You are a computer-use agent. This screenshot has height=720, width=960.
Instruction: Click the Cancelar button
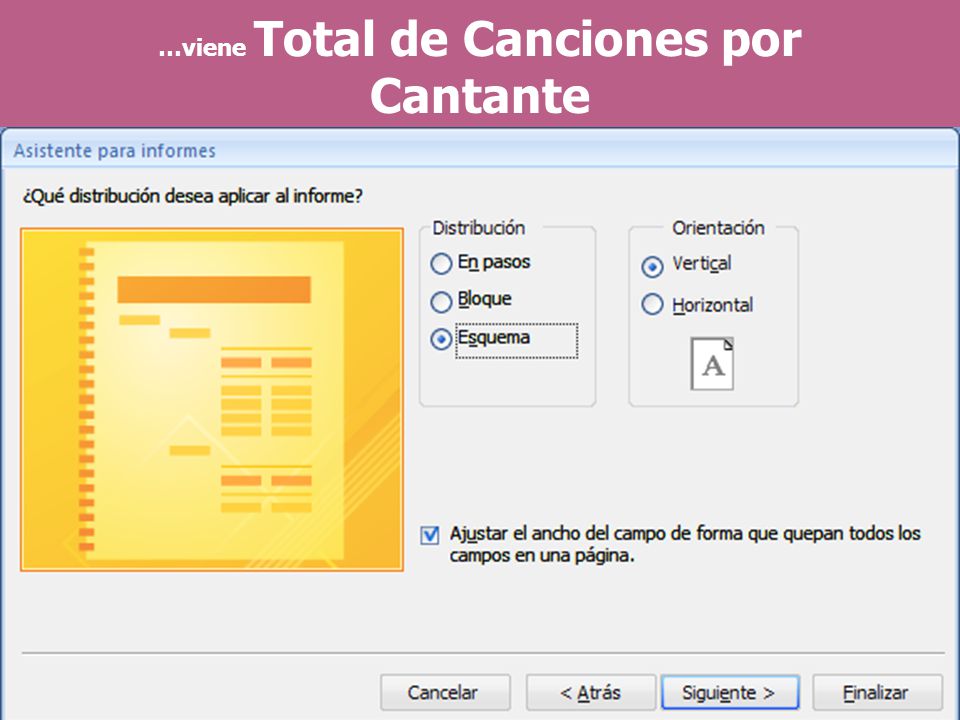[445, 692]
